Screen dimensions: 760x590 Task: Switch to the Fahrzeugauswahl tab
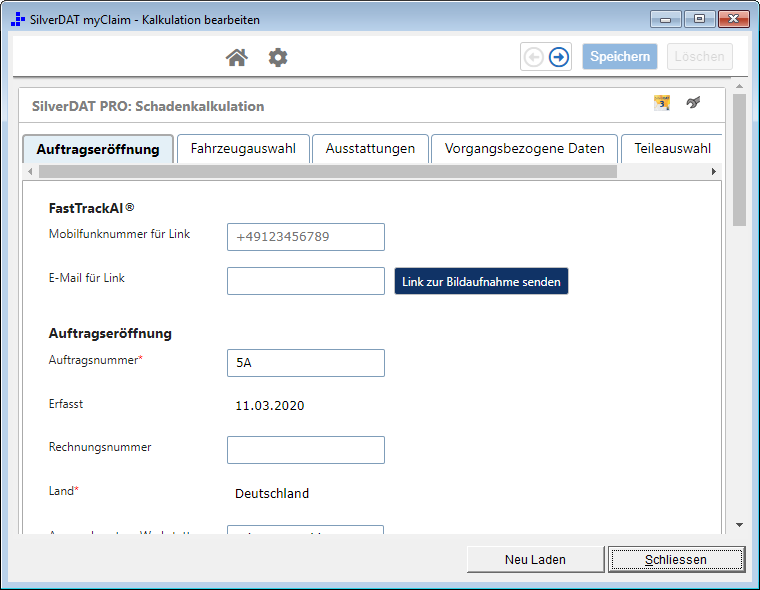(x=243, y=148)
